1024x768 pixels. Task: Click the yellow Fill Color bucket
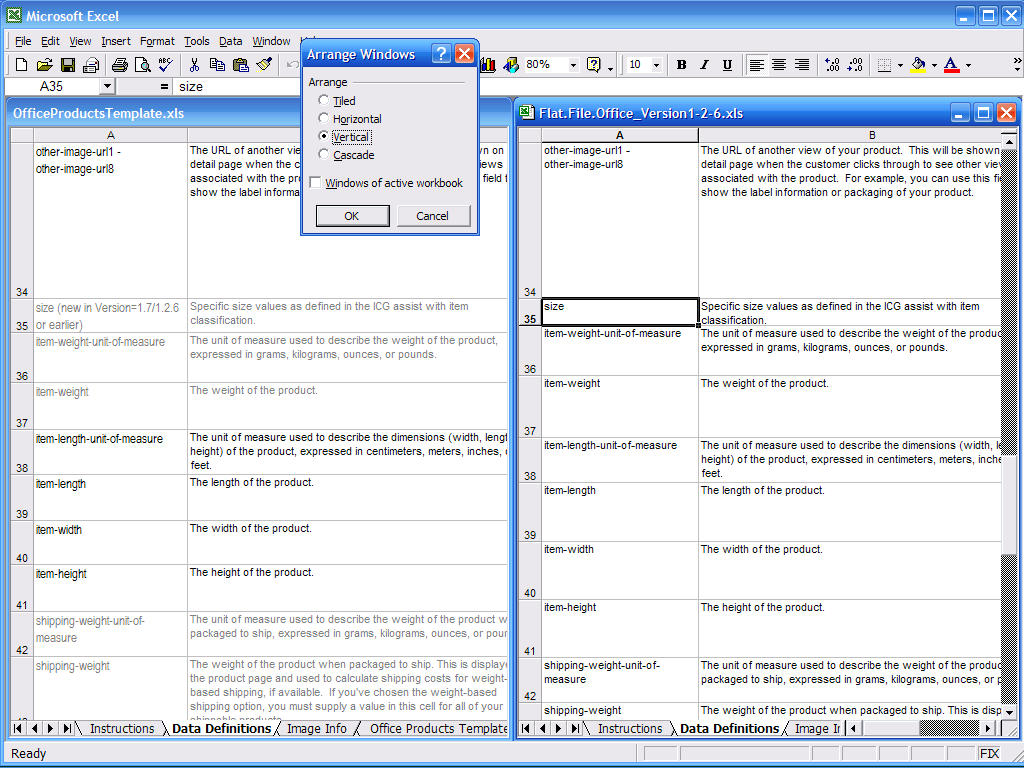[918, 65]
